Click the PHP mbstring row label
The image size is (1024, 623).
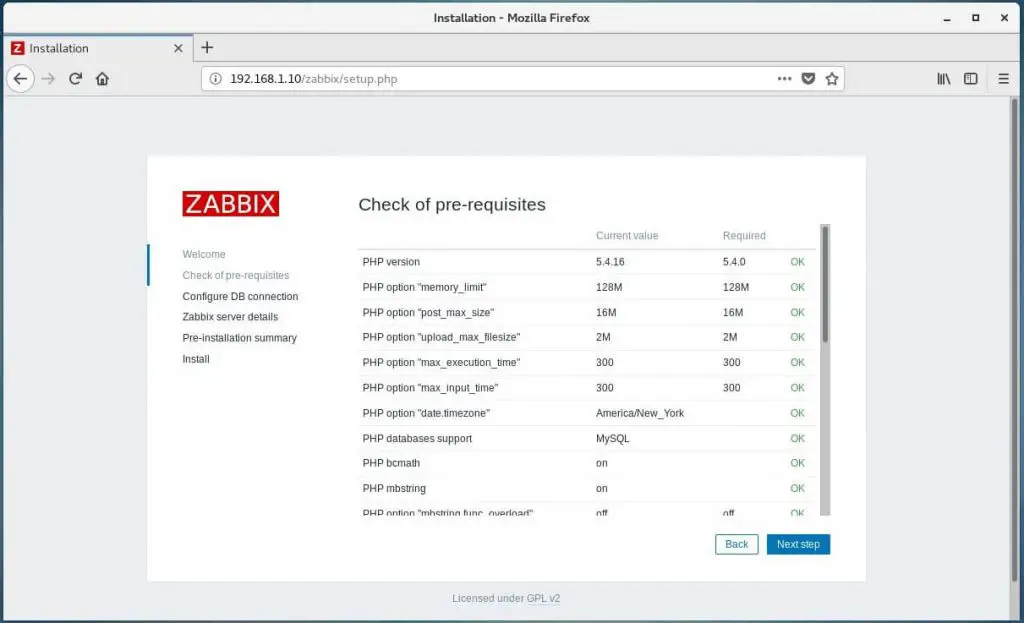coord(394,488)
